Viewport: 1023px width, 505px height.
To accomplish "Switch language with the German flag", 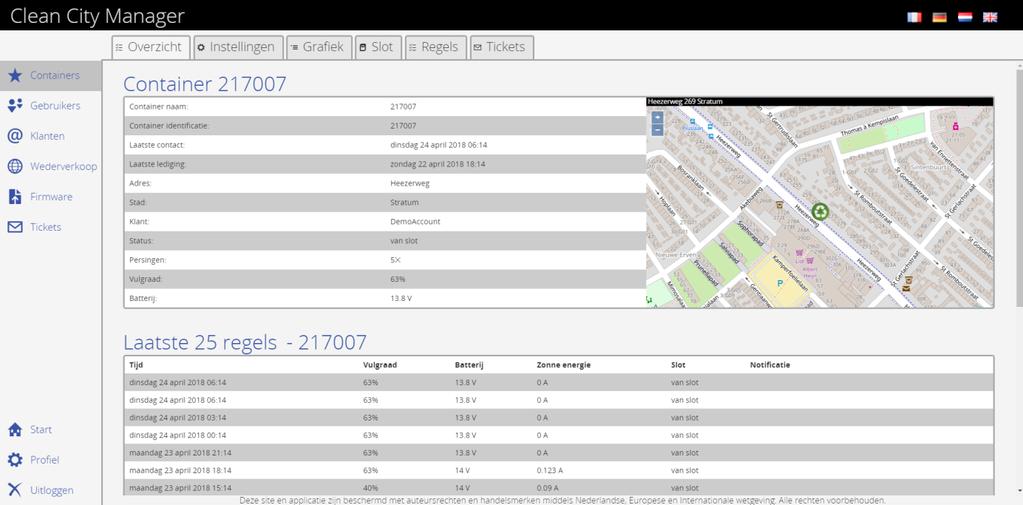I will pyautogui.click(x=939, y=18).
